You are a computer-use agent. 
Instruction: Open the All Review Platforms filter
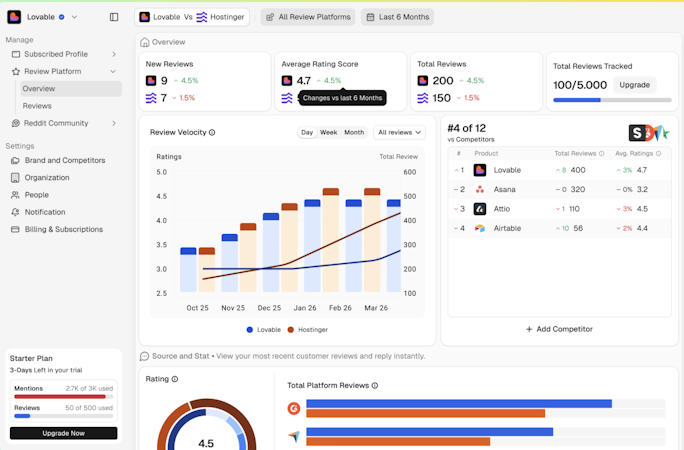click(x=308, y=17)
